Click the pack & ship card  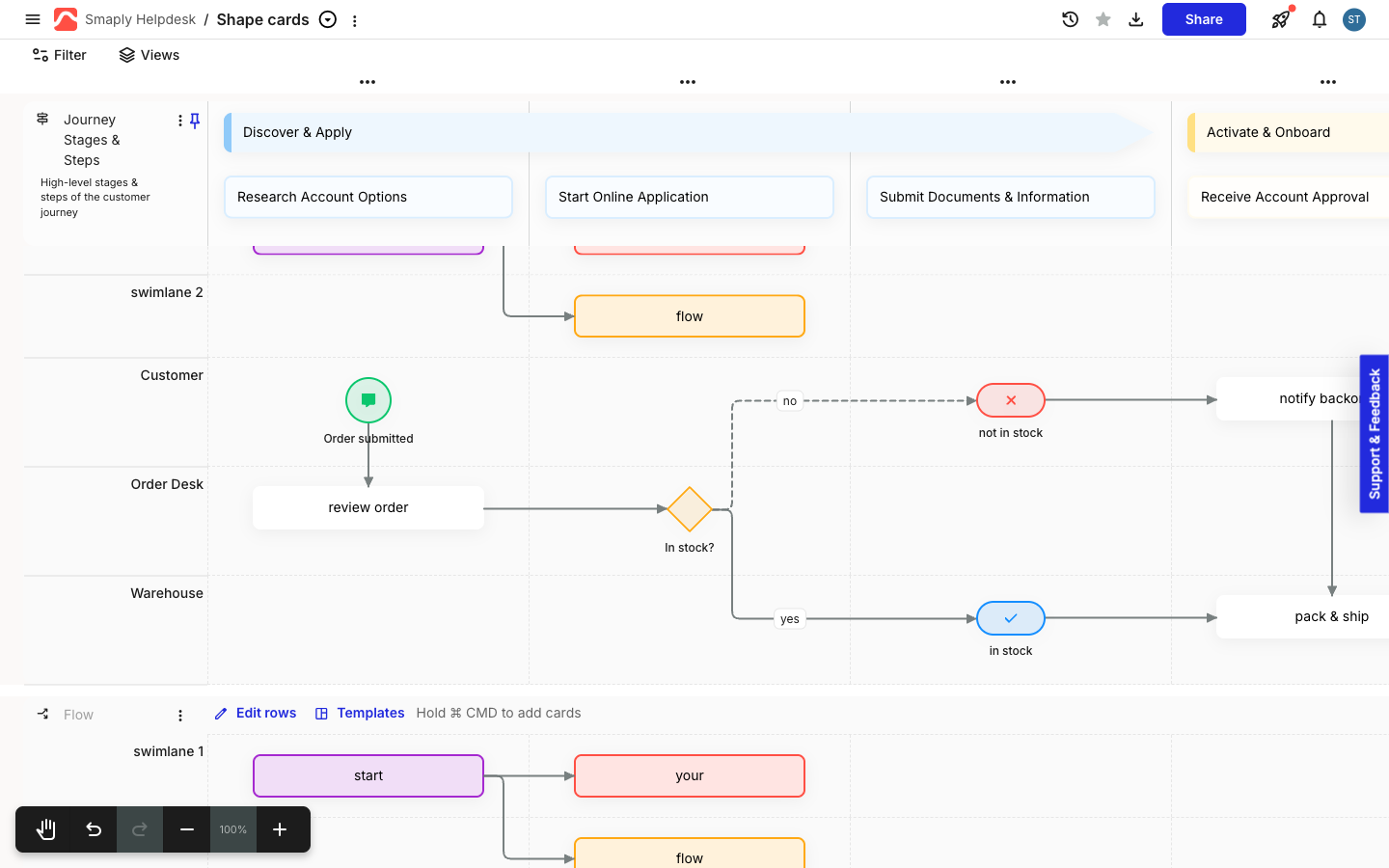[1302, 616]
